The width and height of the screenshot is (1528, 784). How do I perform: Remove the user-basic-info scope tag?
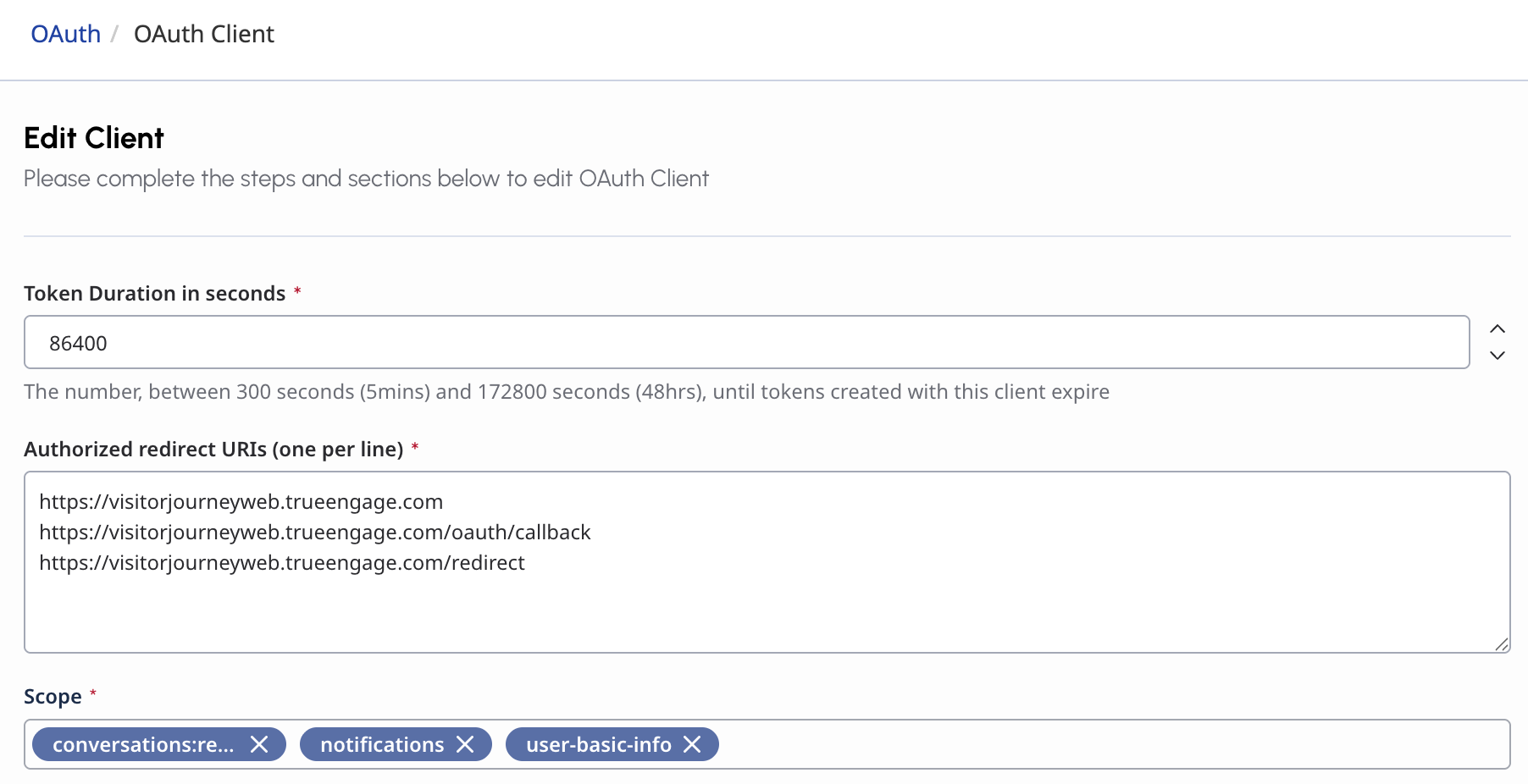tap(692, 744)
